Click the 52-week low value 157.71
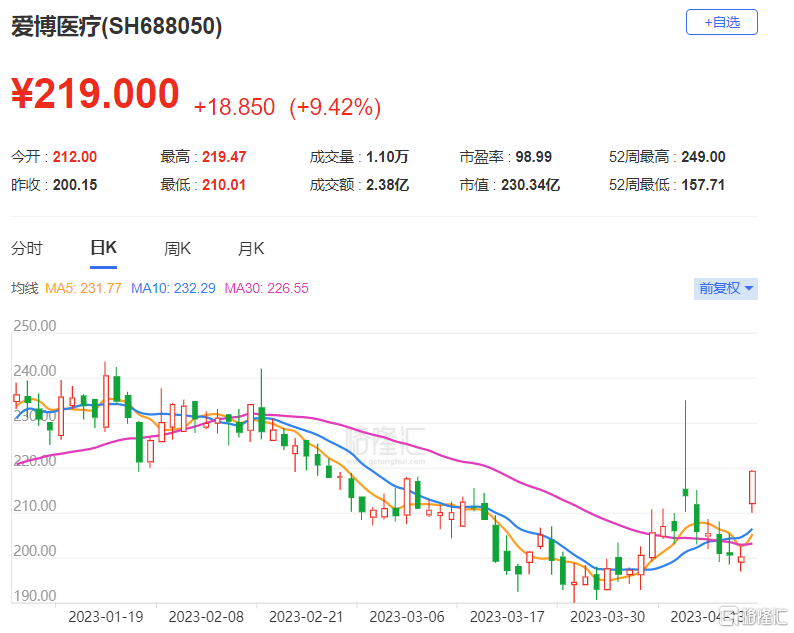 coord(703,185)
